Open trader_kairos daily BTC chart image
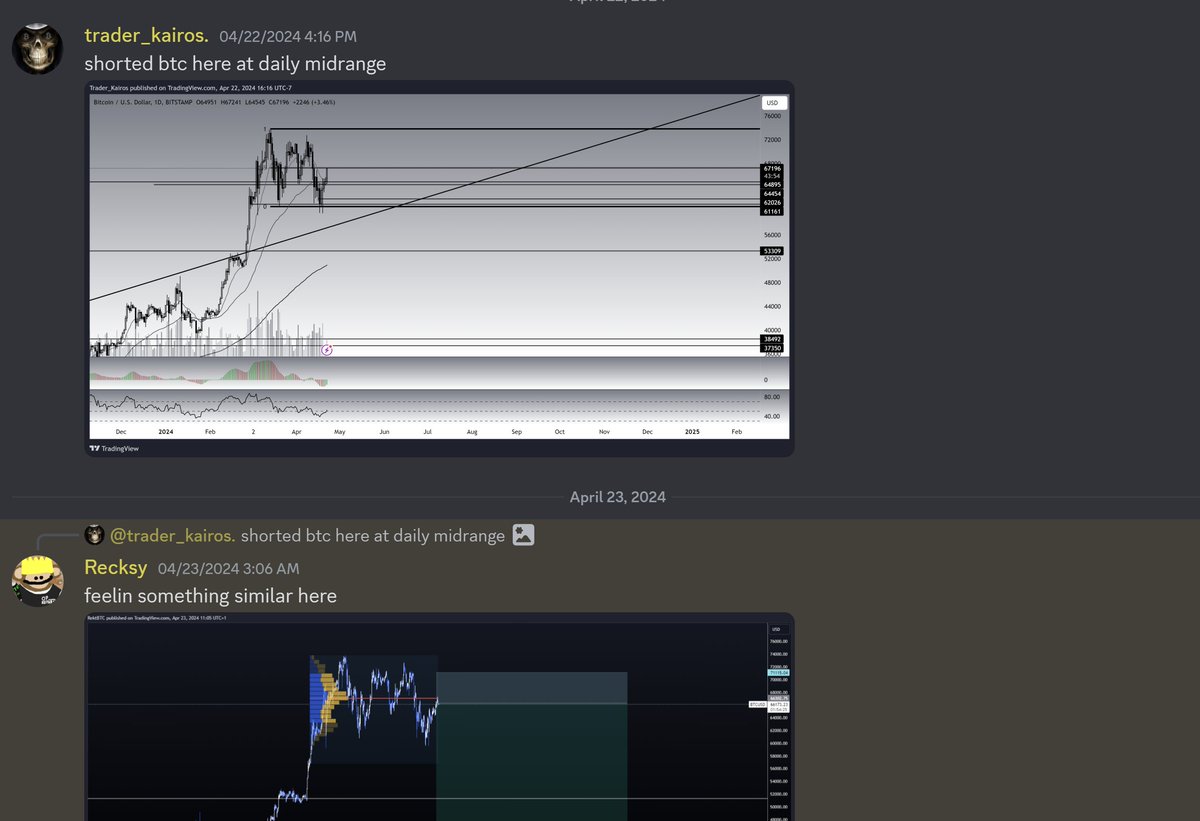This screenshot has height=821, width=1200. point(439,268)
